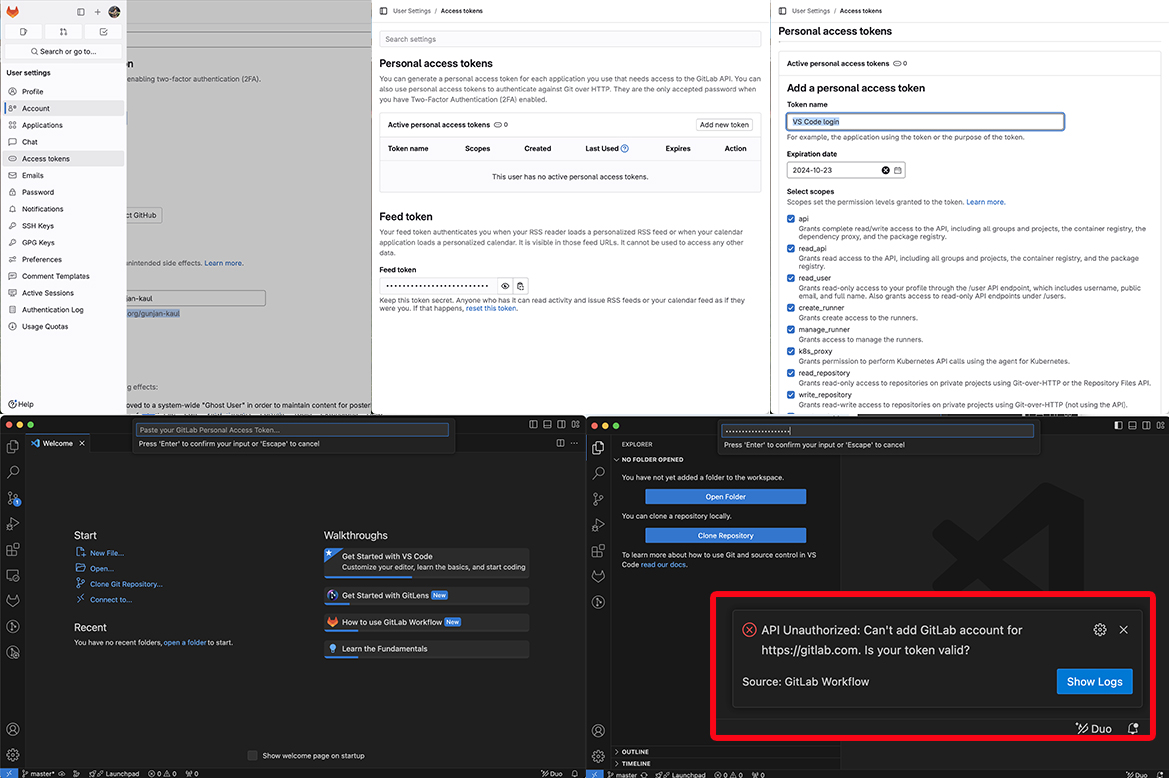Screen dimensions: 1169x778
Task: Open the user avatar menu in GitLab sidebar
Action: pyautogui.click(x=114, y=11)
